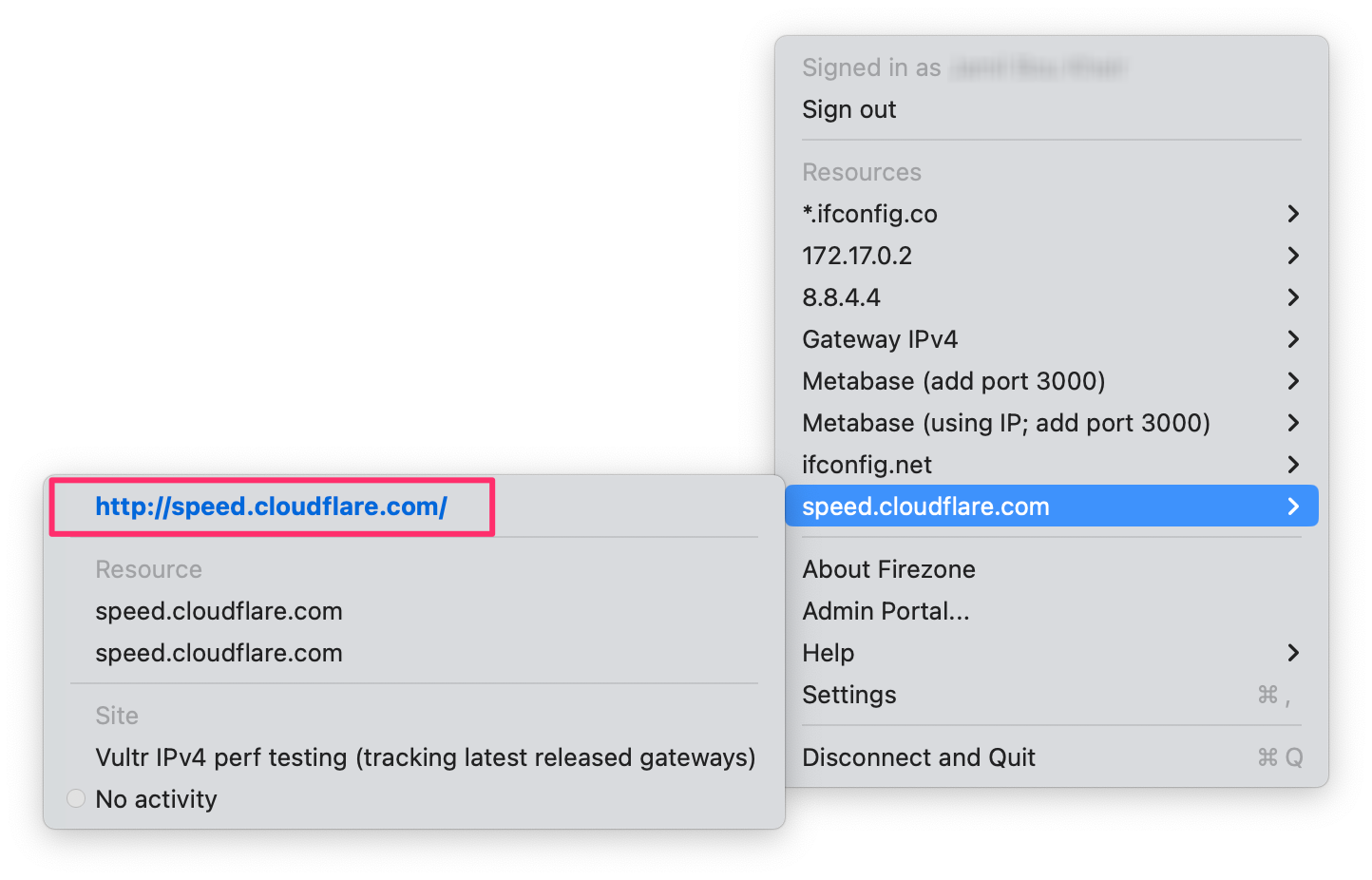Expand the *.ifconfig.co resource chevron

(x=1292, y=214)
